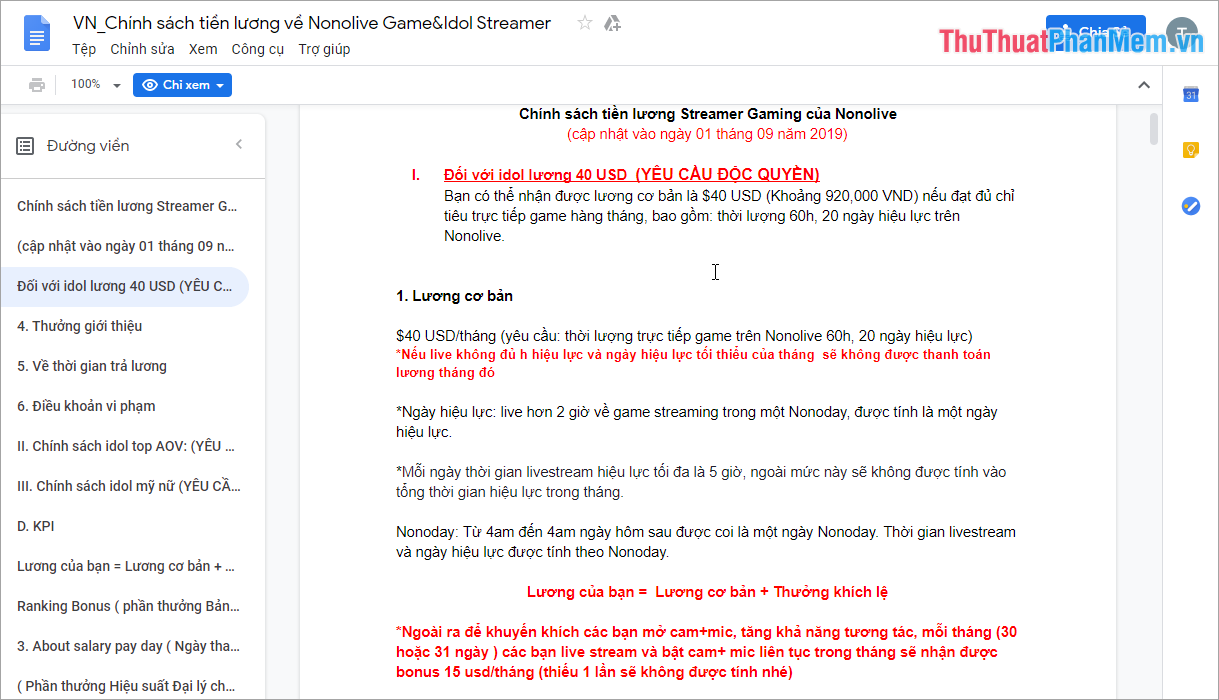The height and width of the screenshot is (700, 1219).
Task: Open the Công cụ menu
Action: (257, 48)
